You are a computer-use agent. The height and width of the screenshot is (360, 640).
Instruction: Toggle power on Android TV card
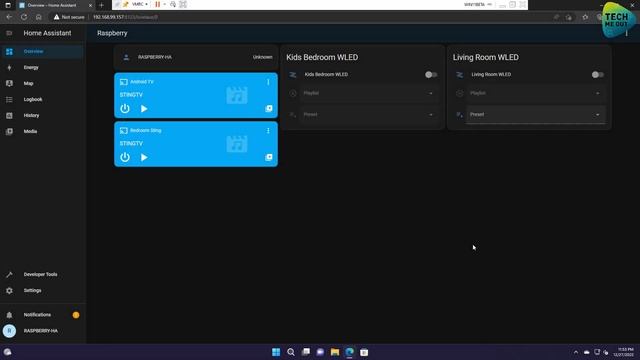[125, 109]
